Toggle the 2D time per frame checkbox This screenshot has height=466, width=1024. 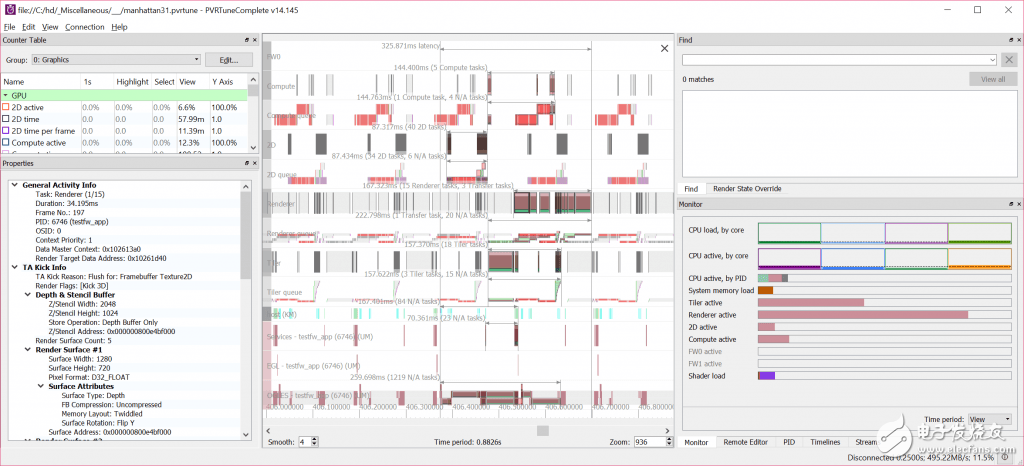click(x=6, y=131)
